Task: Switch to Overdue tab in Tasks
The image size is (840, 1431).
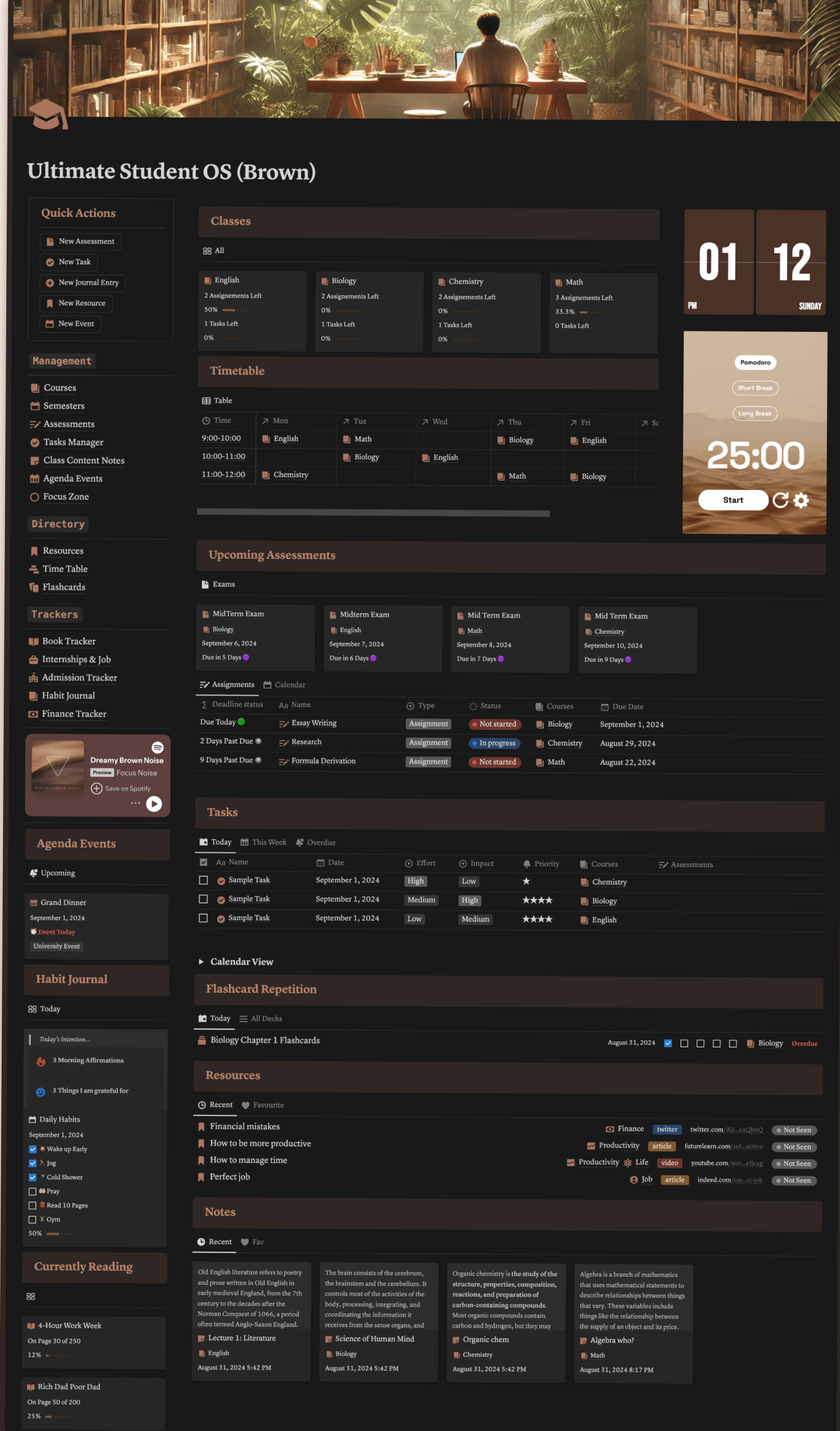Action: (x=316, y=843)
